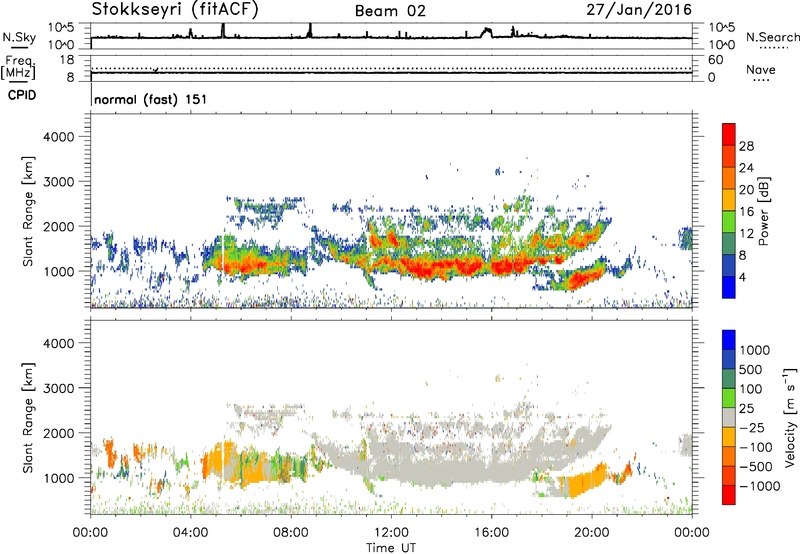The height and width of the screenshot is (554, 800).
Task: Click the 'Nave' legend label
Action: coord(761,69)
